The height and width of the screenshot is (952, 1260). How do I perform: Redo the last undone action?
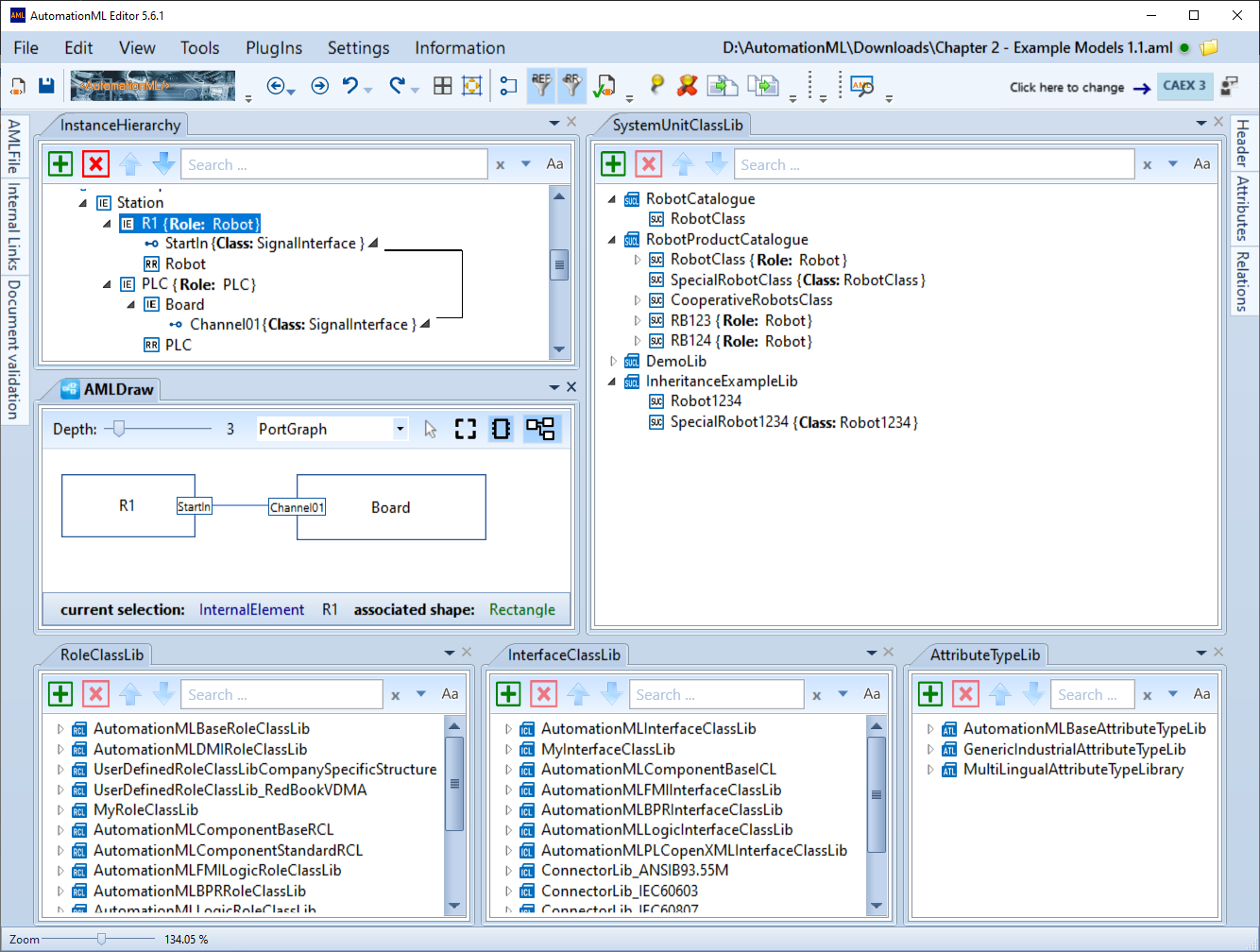point(398,86)
